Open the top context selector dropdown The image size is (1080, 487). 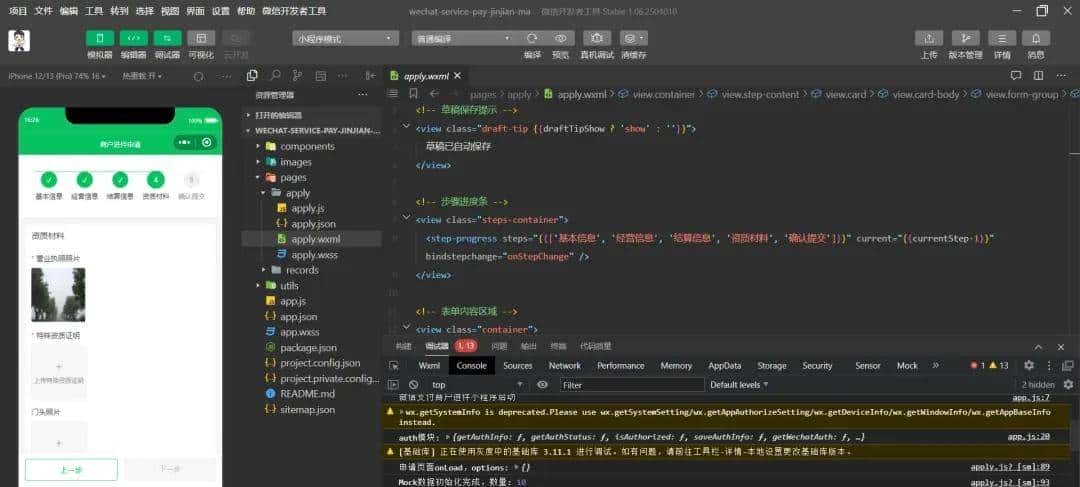tap(477, 385)
